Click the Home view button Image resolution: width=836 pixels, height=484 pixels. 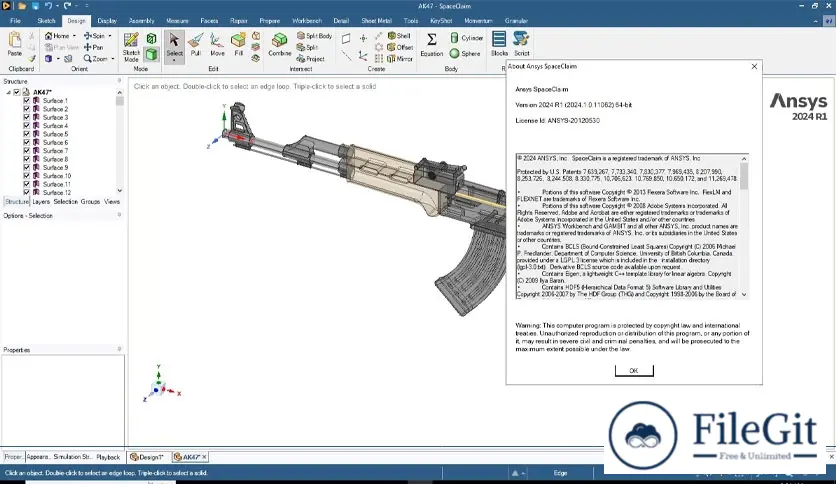pos(58,36)
